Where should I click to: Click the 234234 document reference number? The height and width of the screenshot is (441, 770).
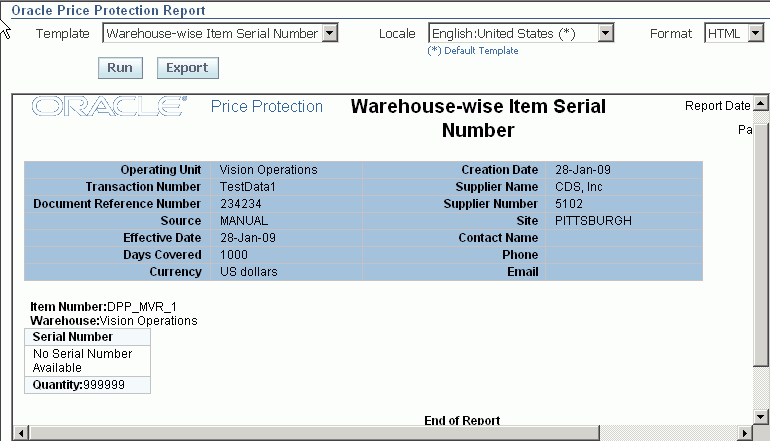(241, 204)
